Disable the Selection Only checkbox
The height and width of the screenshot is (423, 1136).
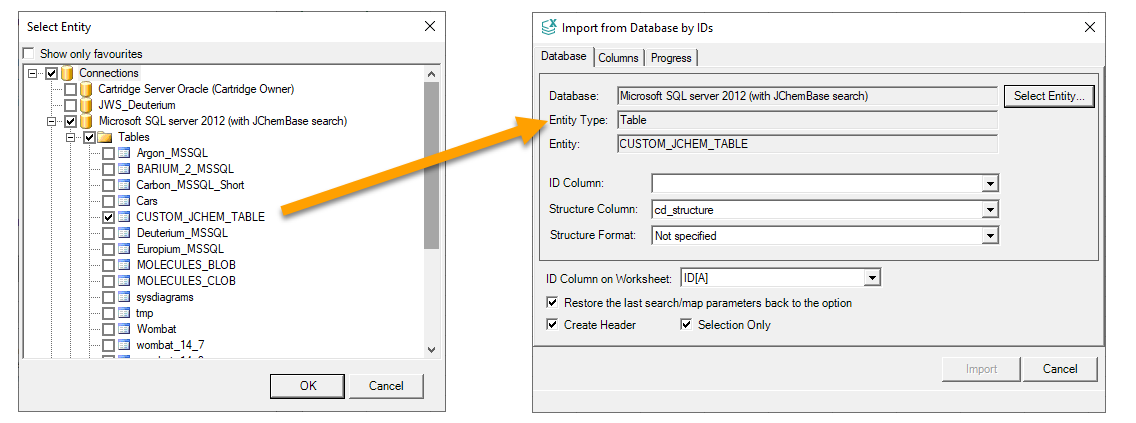(687, 325)
